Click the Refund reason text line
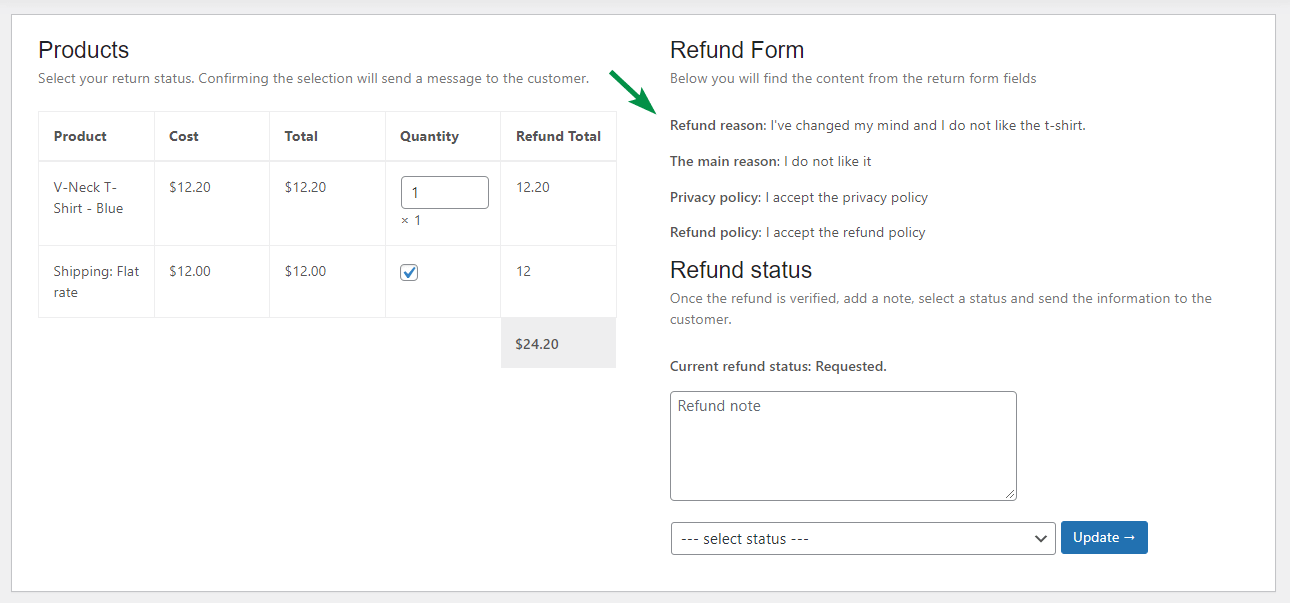The width and height of the screenshot is (1290, 603). tap(877, 126)
